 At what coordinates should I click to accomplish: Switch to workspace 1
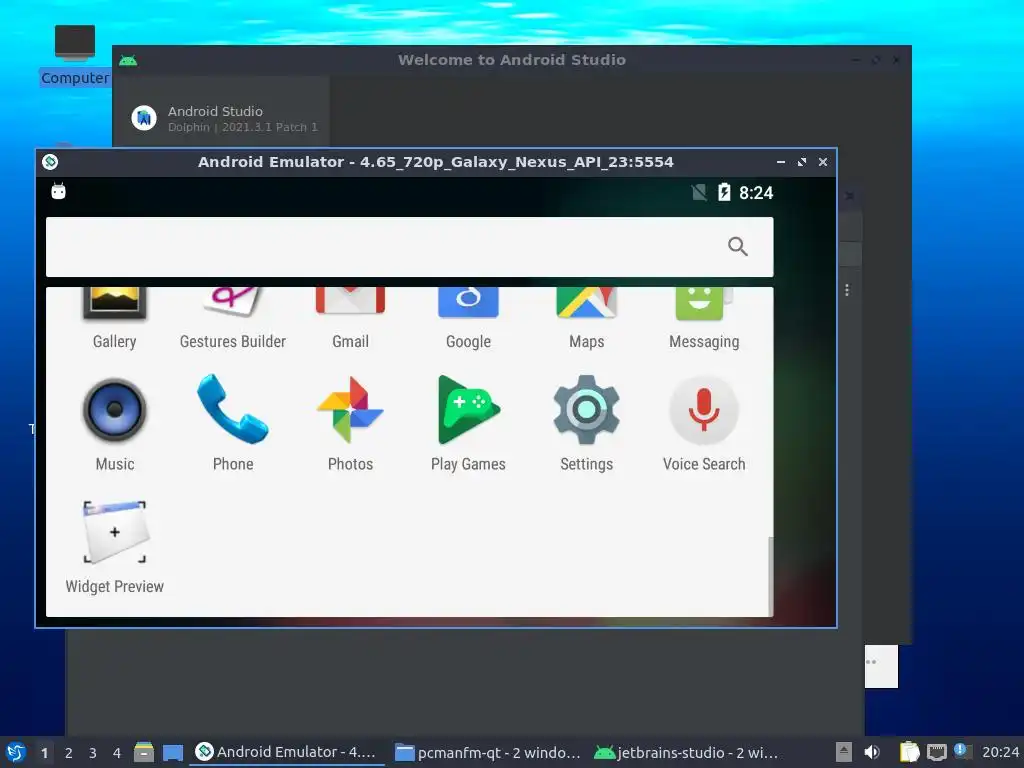(44, 753)
